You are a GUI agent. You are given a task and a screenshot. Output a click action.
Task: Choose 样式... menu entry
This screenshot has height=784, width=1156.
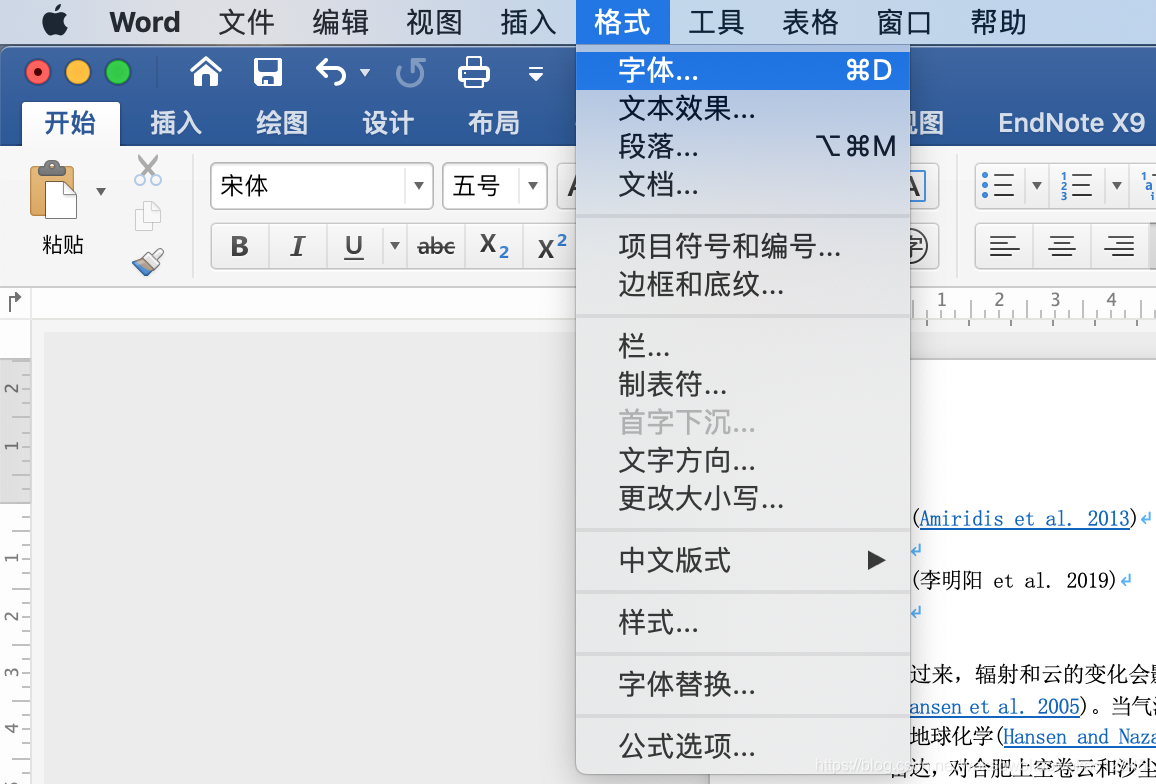click(x=742, y=622)
